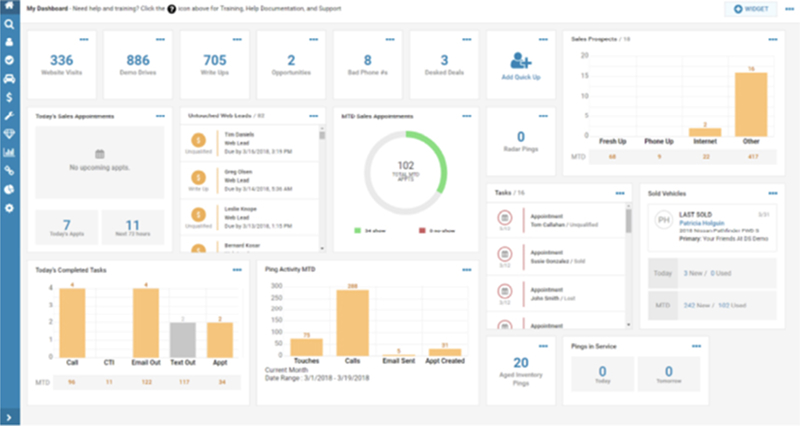The width and height of the screenshot is (800, 426).
Task: Click Susie Gonzalez appointment calendar icon
Action: pos(505,254)
